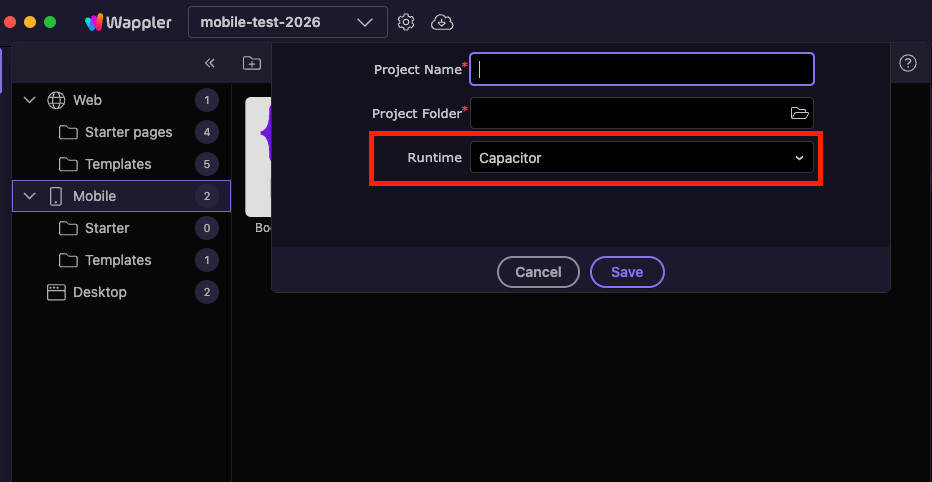Browse for project folder icon

[x=799, y=113]
